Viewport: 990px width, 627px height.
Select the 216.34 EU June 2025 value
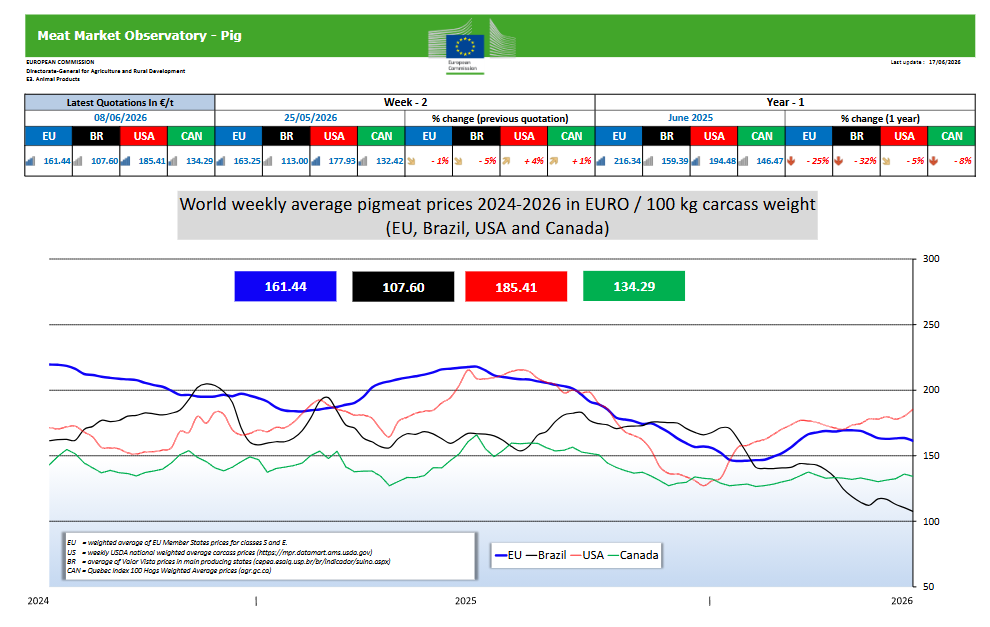[627, 161]
